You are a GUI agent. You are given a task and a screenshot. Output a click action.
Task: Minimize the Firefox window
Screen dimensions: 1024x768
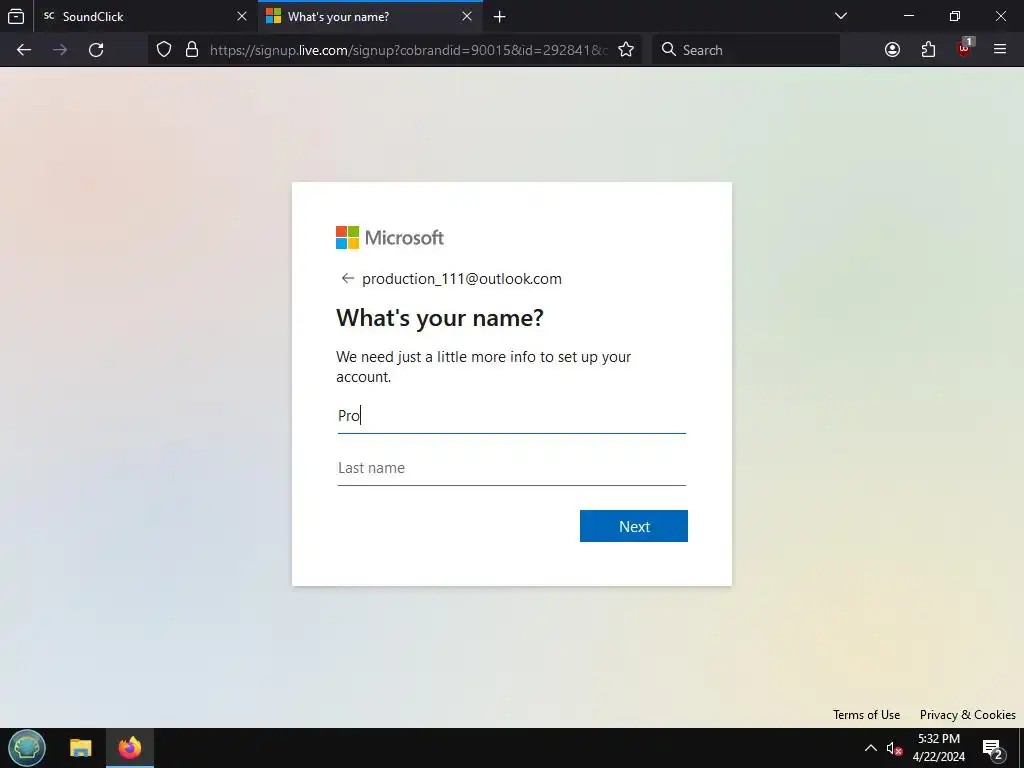(x=909, y=16)
